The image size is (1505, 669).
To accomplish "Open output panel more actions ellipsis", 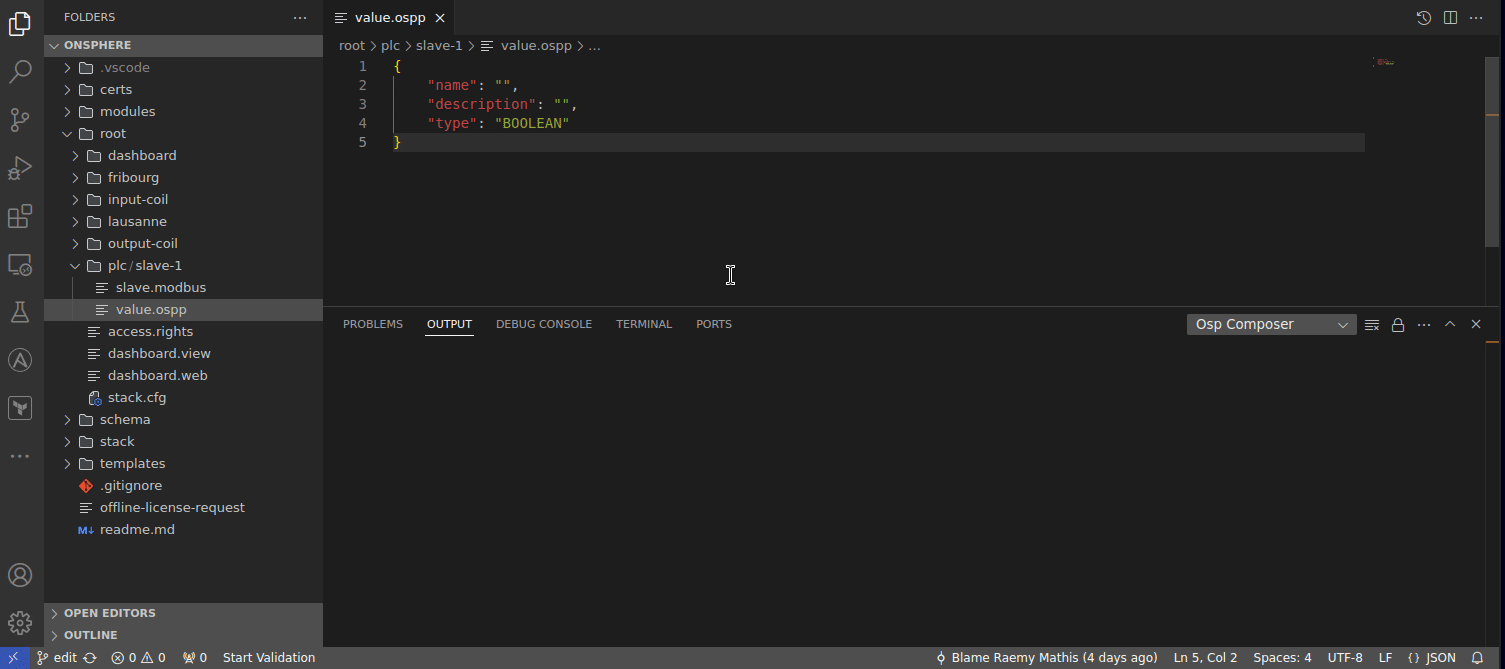I will point(1424,324).
